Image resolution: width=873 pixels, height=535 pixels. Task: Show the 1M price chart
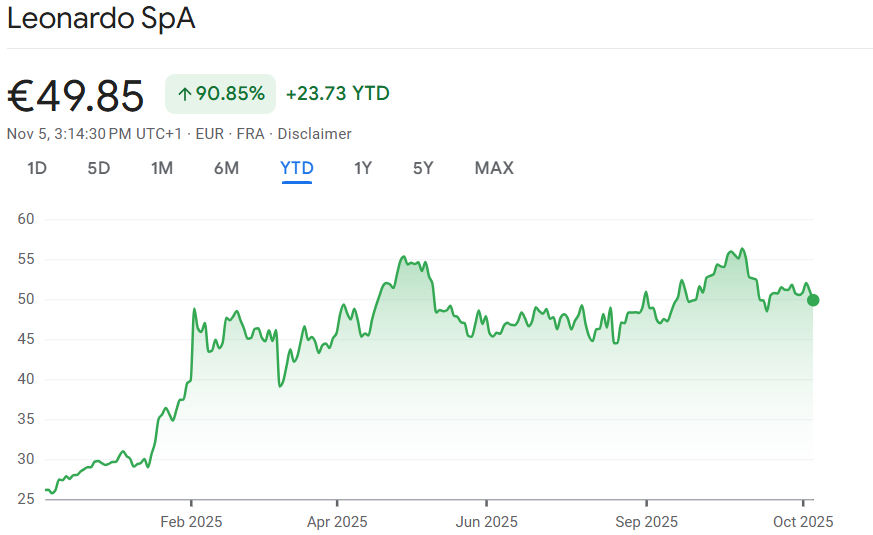tap(162, 168)
